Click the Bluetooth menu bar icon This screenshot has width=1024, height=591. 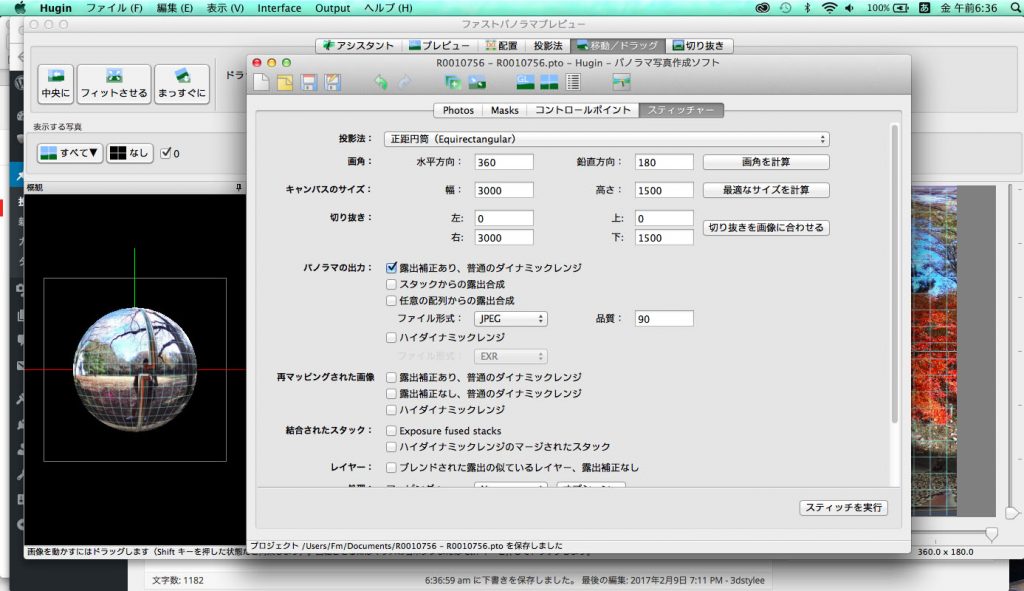[807, 8]
